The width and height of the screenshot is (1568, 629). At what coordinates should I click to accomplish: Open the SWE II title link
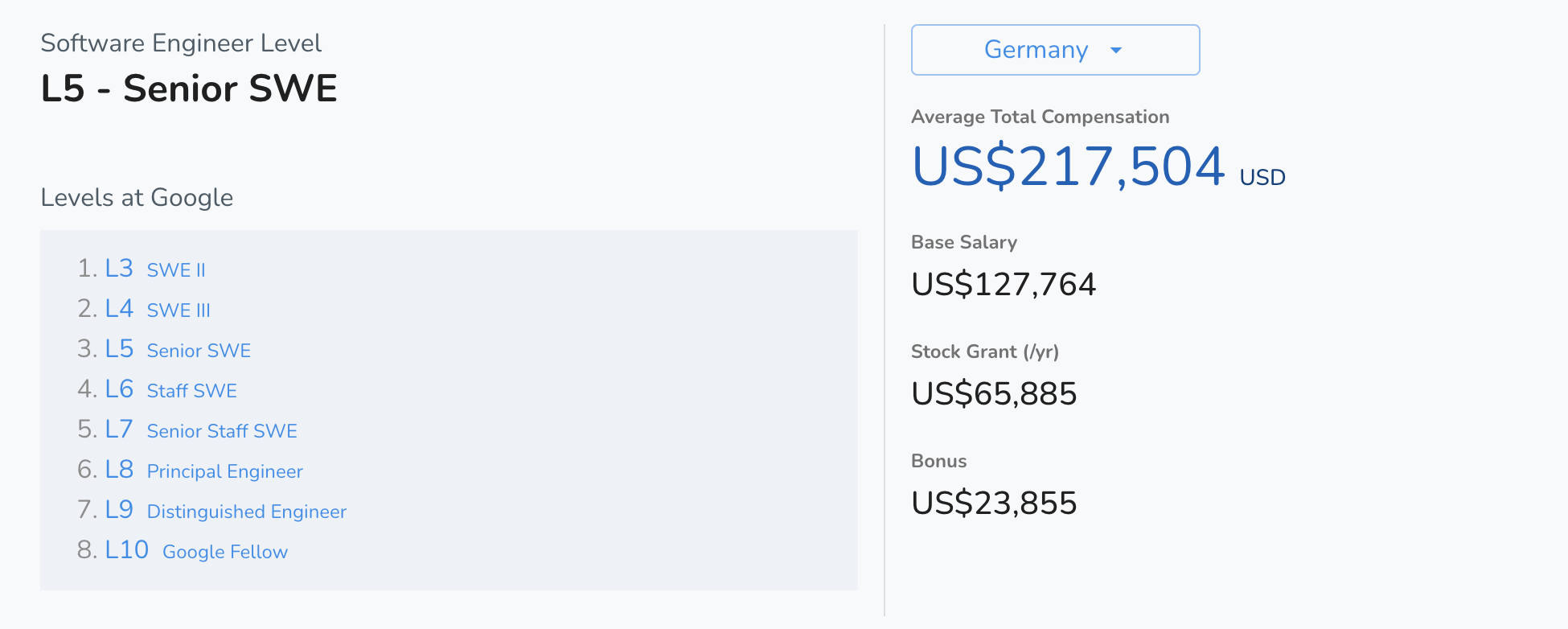pyautogui.click(x=176, y=270)
